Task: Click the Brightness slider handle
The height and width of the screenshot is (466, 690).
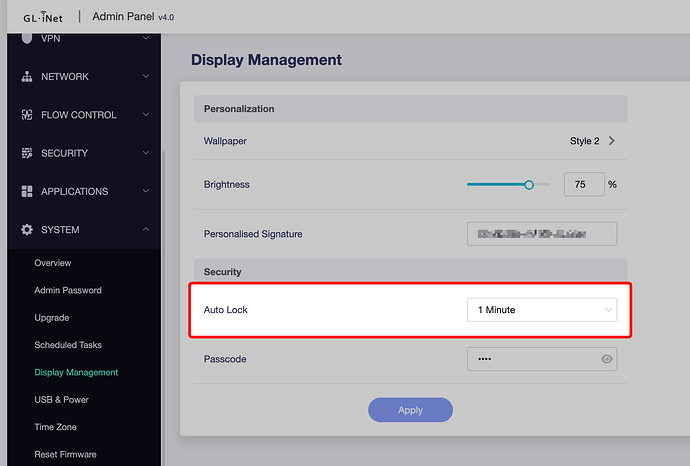Action: click(529, 185)
